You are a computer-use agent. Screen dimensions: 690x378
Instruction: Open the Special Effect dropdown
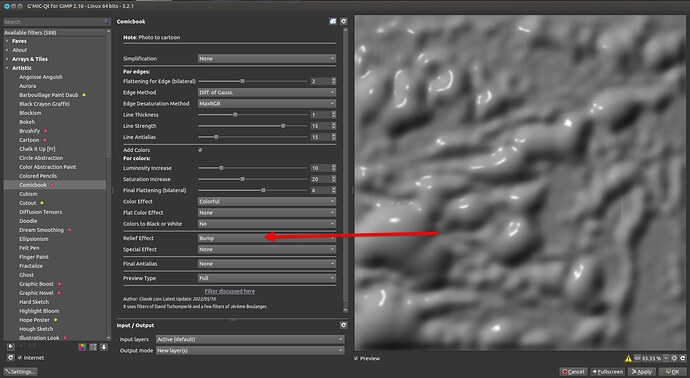pos(267,249)
